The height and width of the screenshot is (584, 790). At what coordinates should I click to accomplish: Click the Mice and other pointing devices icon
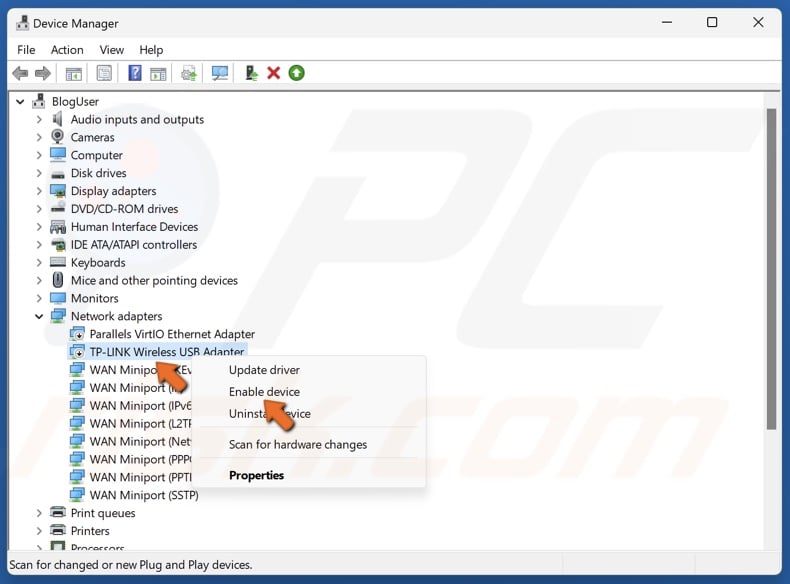point(58,280)
